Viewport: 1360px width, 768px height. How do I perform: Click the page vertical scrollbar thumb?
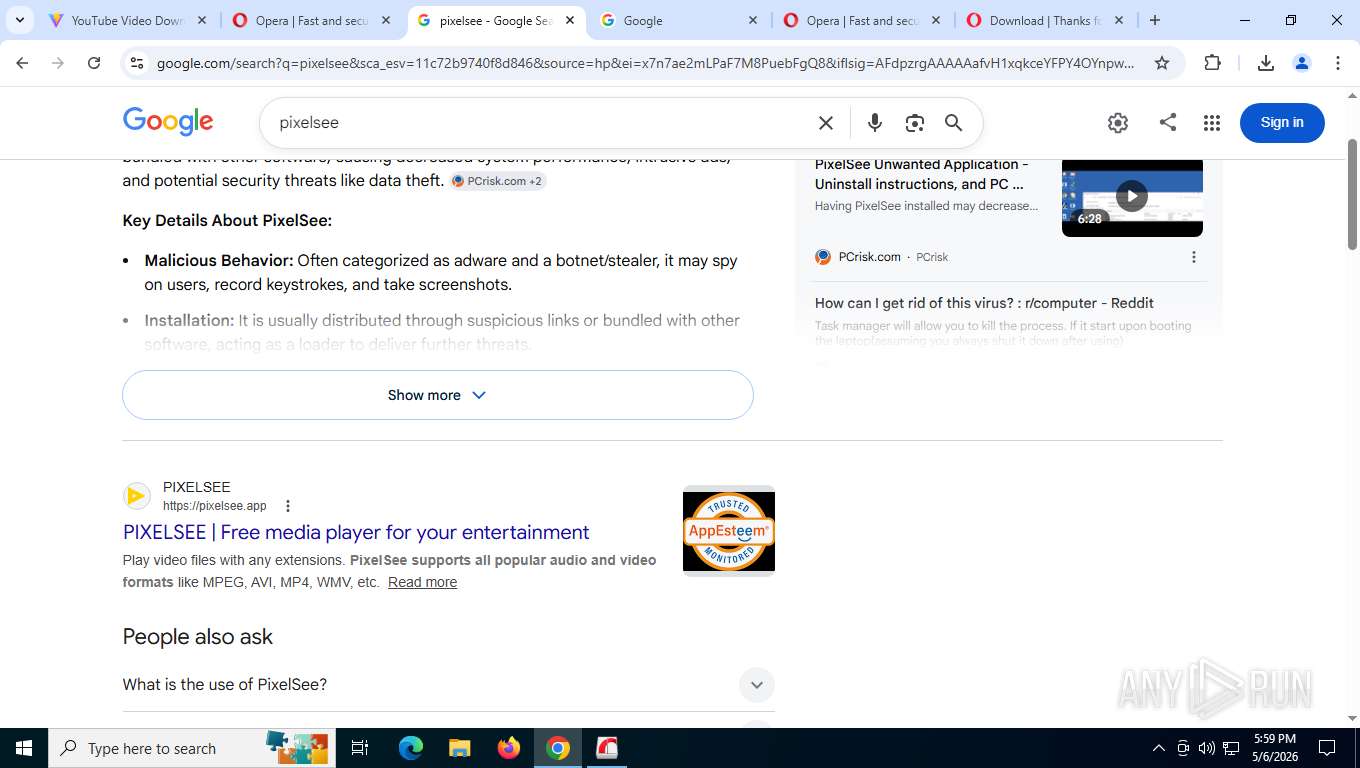1353,195
